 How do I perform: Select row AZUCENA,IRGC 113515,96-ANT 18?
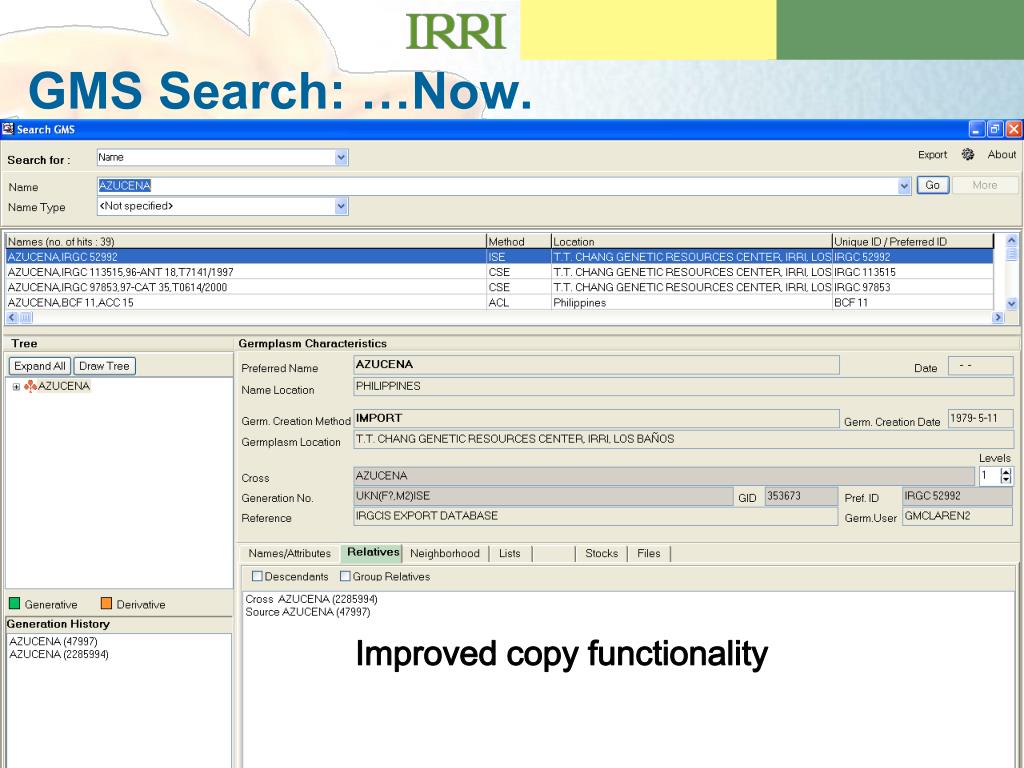500,272
